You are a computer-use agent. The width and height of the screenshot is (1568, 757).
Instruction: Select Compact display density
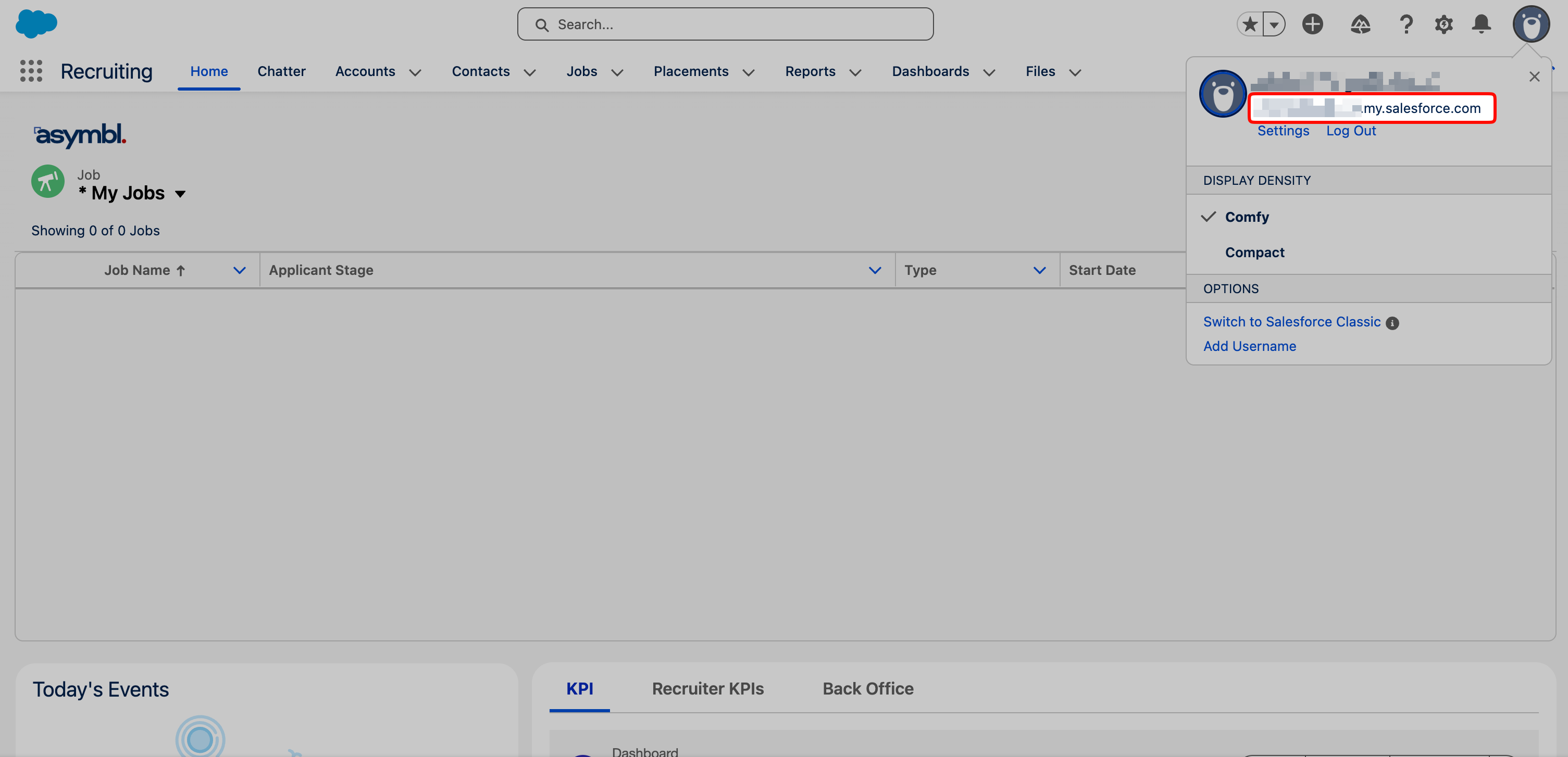pos(1254,253)
